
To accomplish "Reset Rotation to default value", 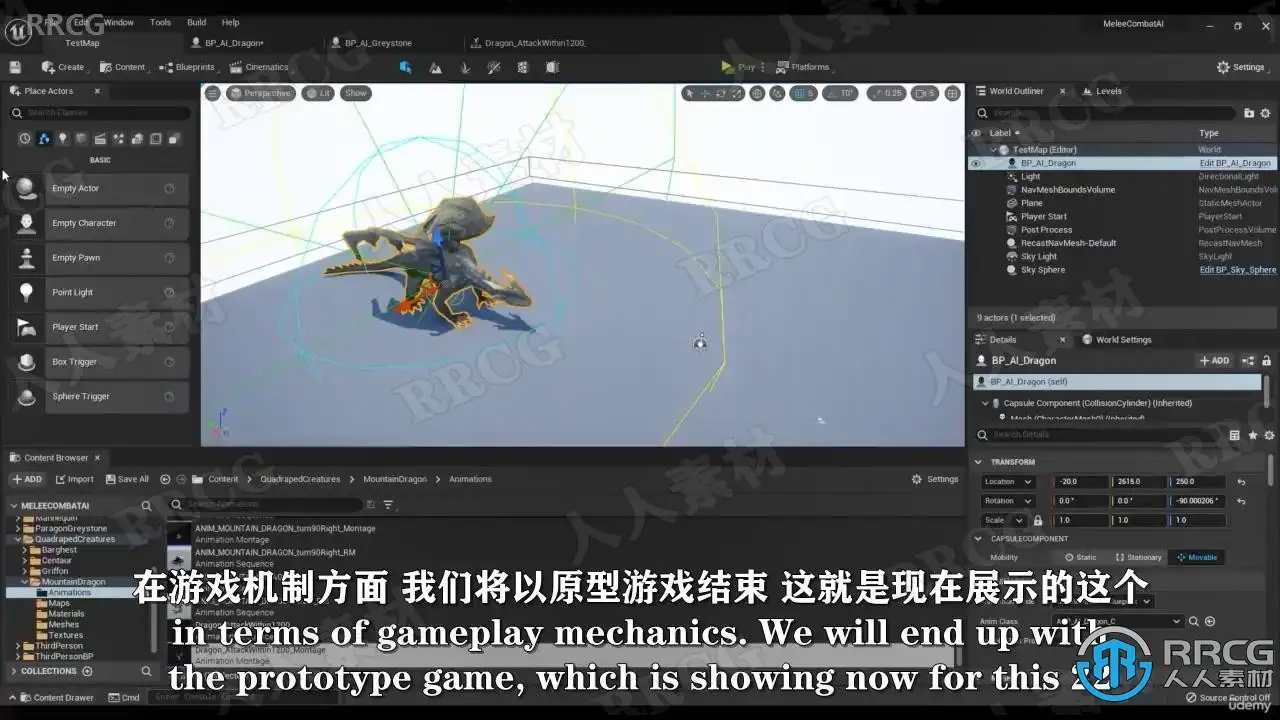I will click(x=1241, y=501).
